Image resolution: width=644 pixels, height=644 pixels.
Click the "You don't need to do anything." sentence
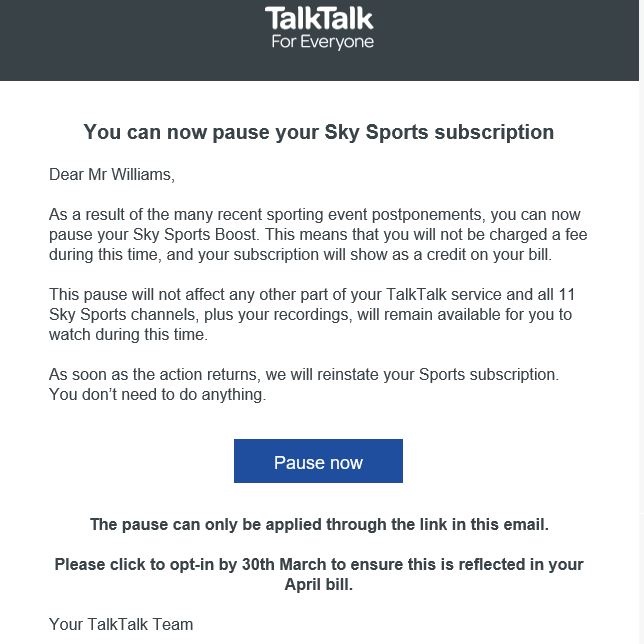[157, 394]
